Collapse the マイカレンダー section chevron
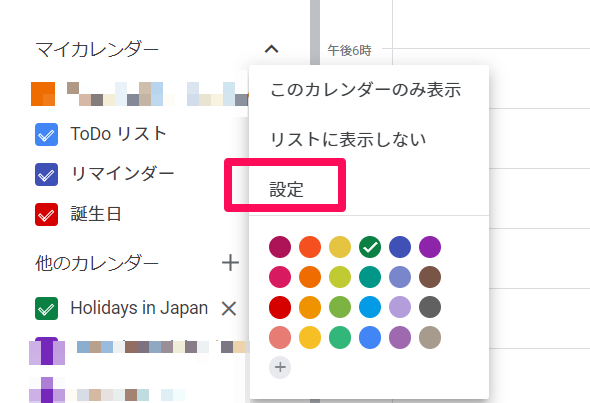 [x=271, y=49]
